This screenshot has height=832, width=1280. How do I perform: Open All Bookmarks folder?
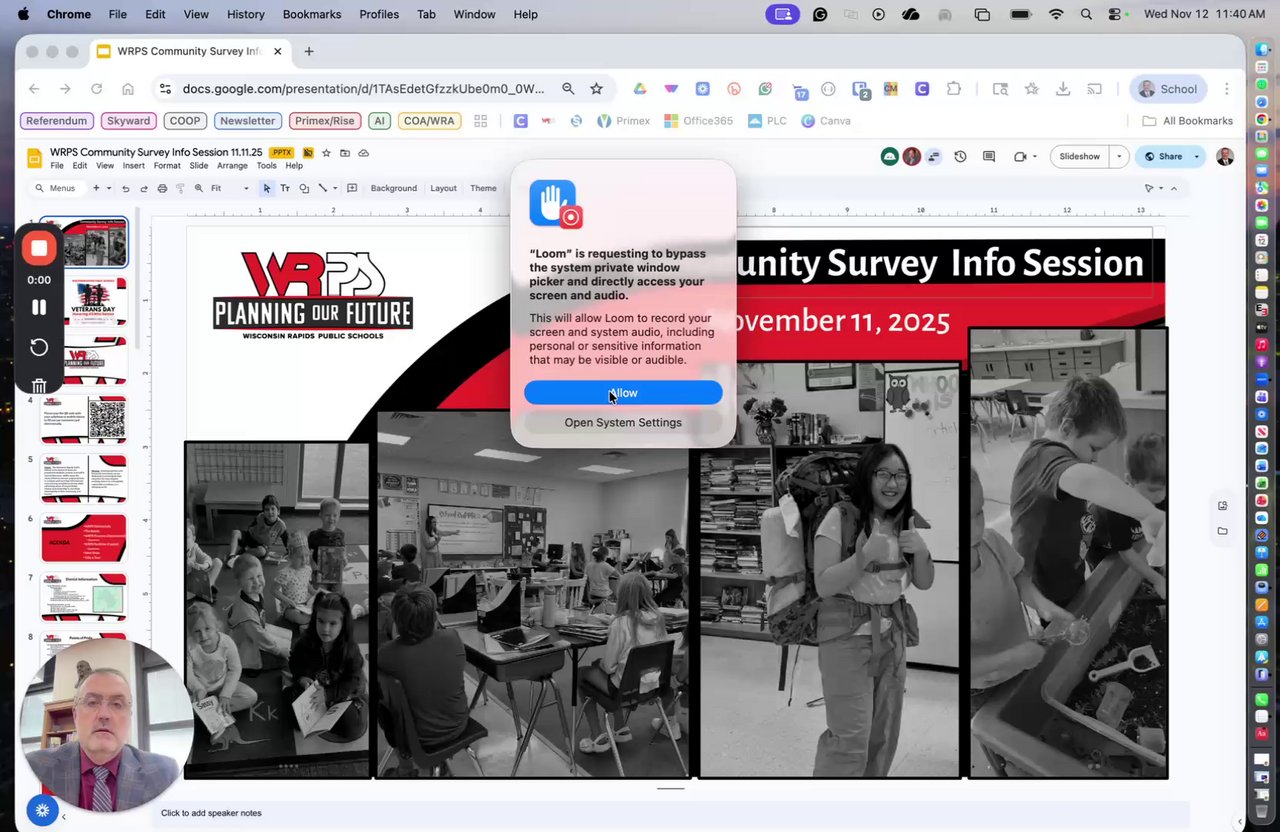coord(1188,121)
